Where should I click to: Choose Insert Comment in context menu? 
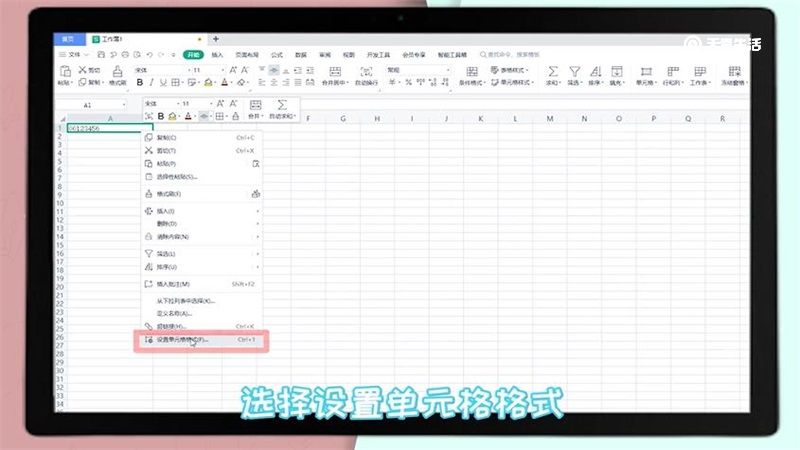[202, 284]
